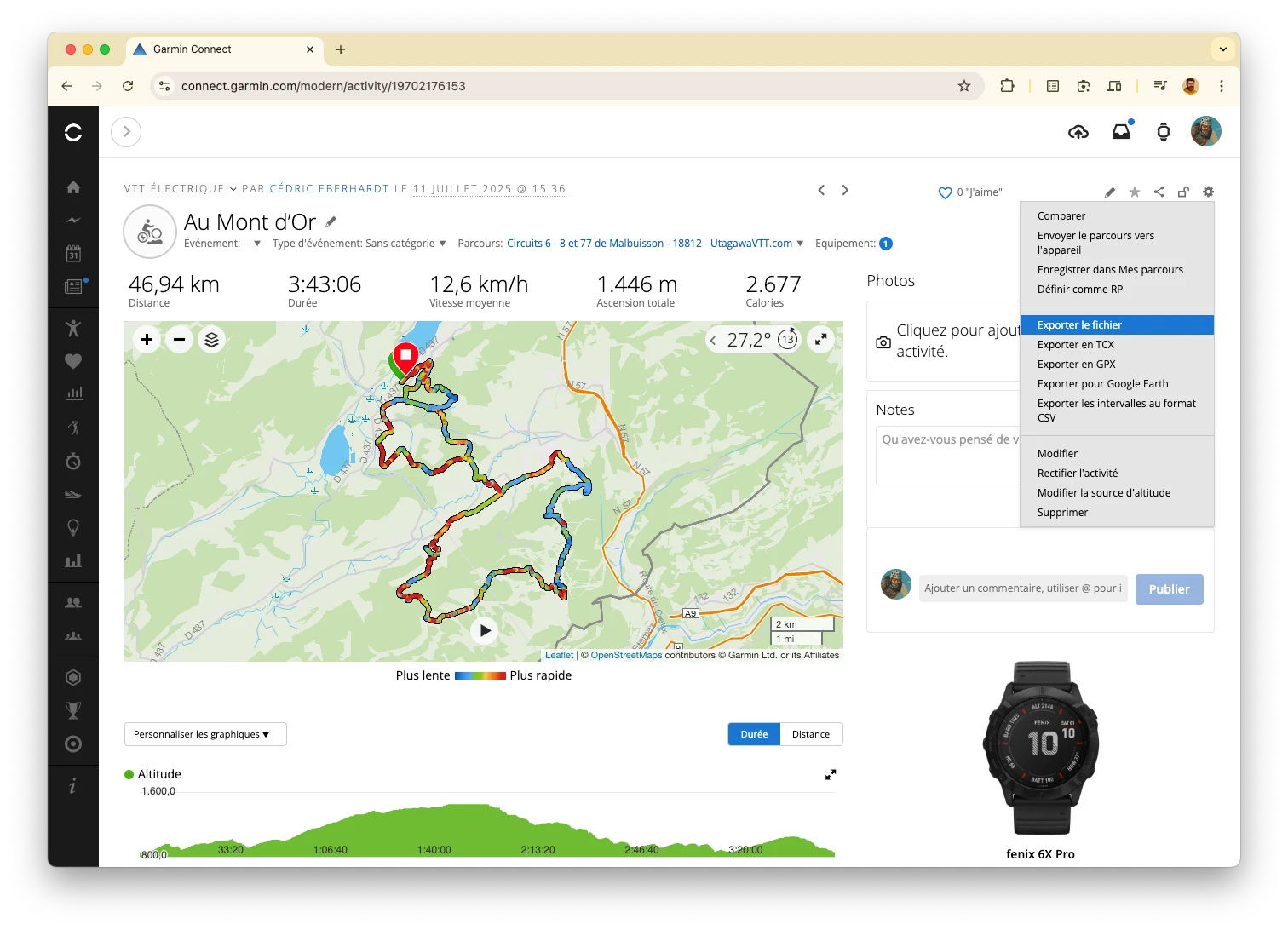Go to previous activity arrow
1288x930 pixels.
(x=821, y=190)
